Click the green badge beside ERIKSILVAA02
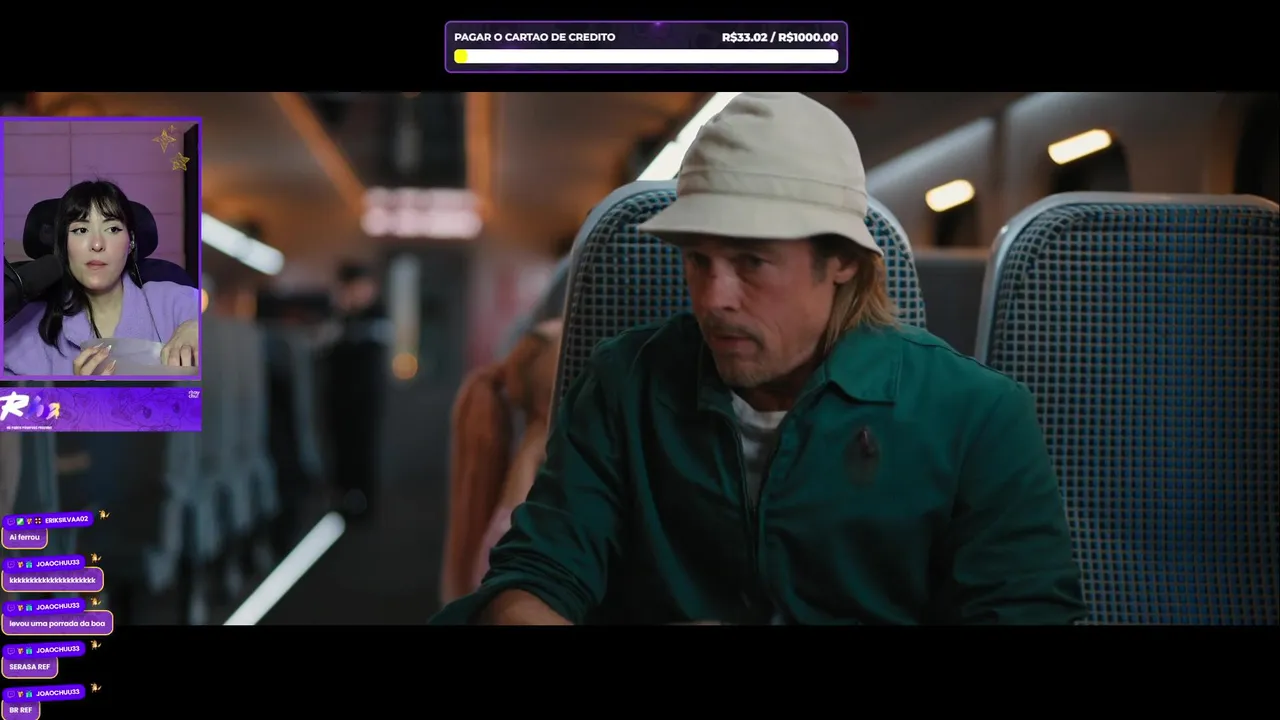The image size is (1280, 720). click(x=20, y=521)
